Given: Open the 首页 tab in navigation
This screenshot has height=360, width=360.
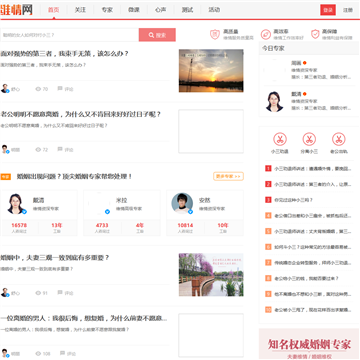Looking at the screenshot, I should [53, 10].
